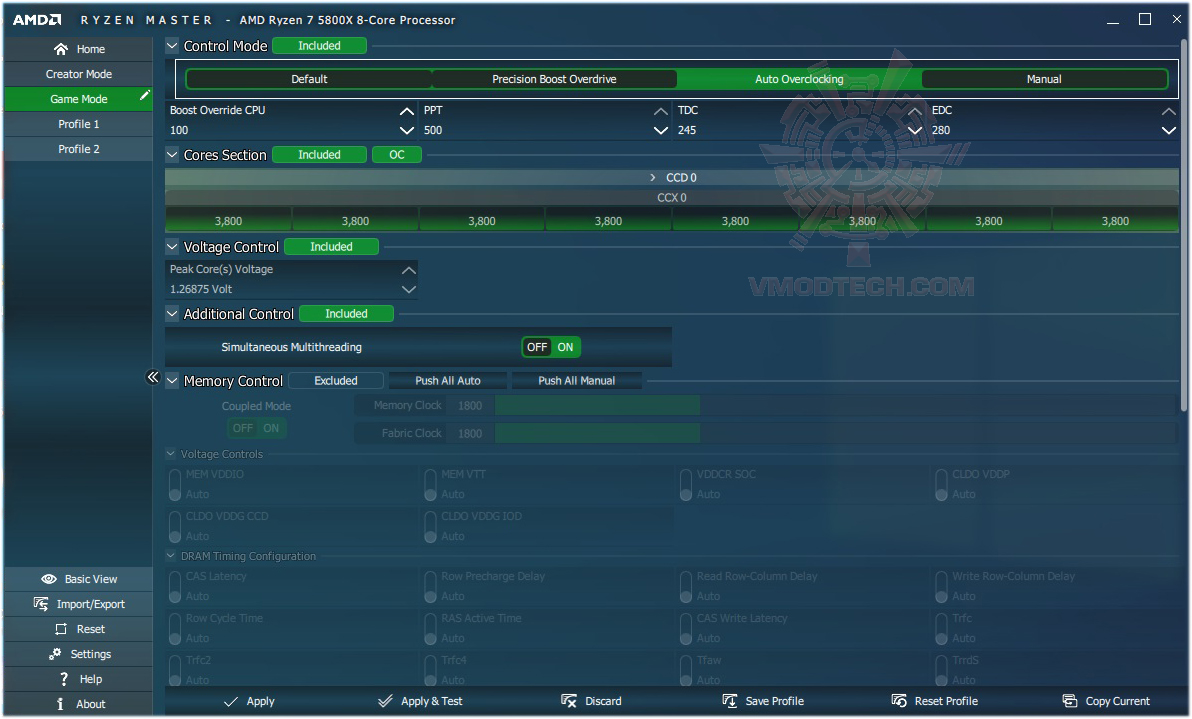Turn Simultaneous Multithreading ON
1192x719 pixels.
566,347
